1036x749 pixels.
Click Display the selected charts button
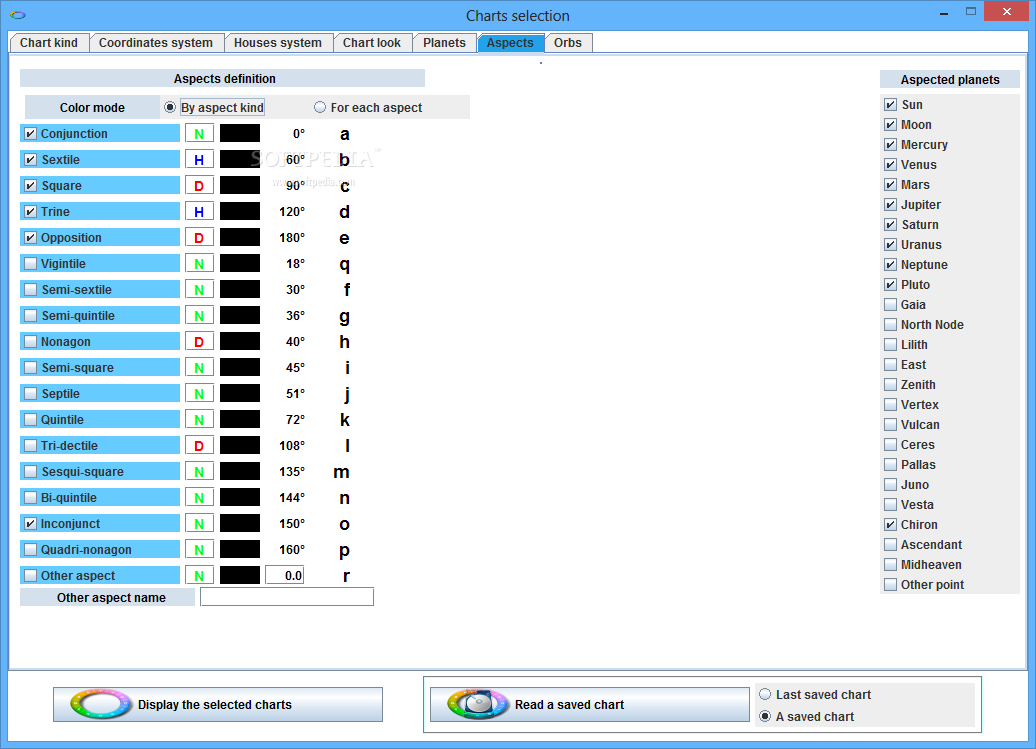click(x=218, y=704)
